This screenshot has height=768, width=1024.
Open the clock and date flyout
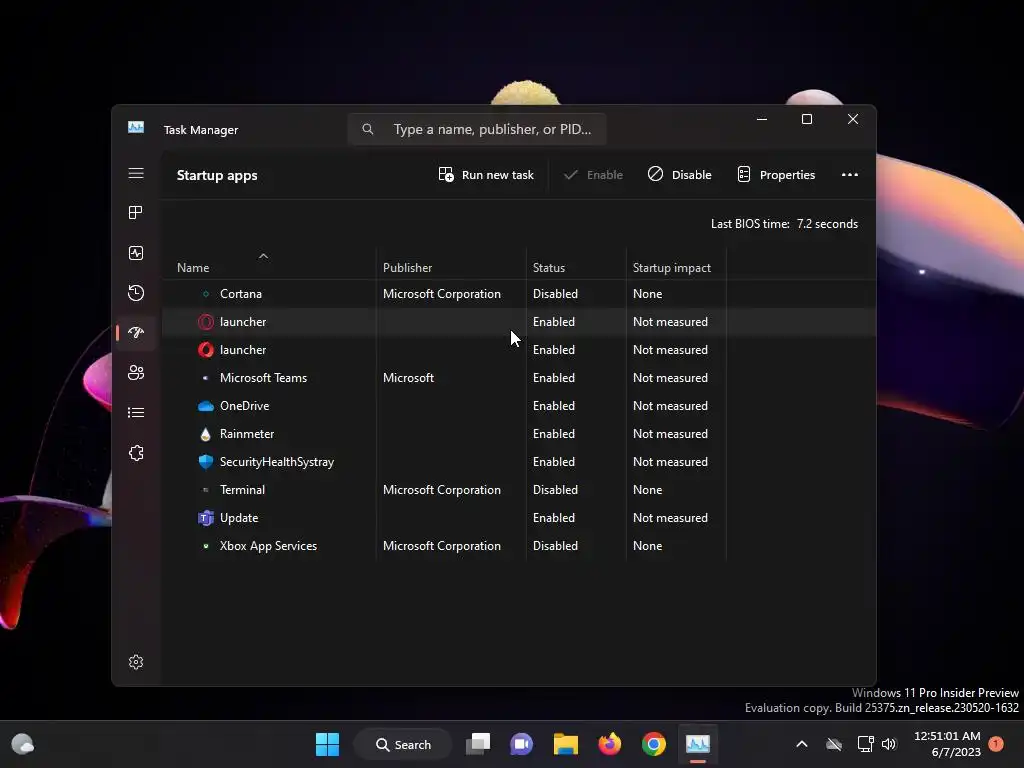tap(947, 744)
